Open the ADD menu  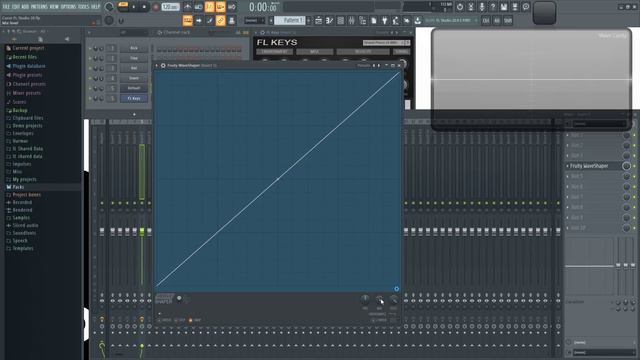[x=25, y=7]
